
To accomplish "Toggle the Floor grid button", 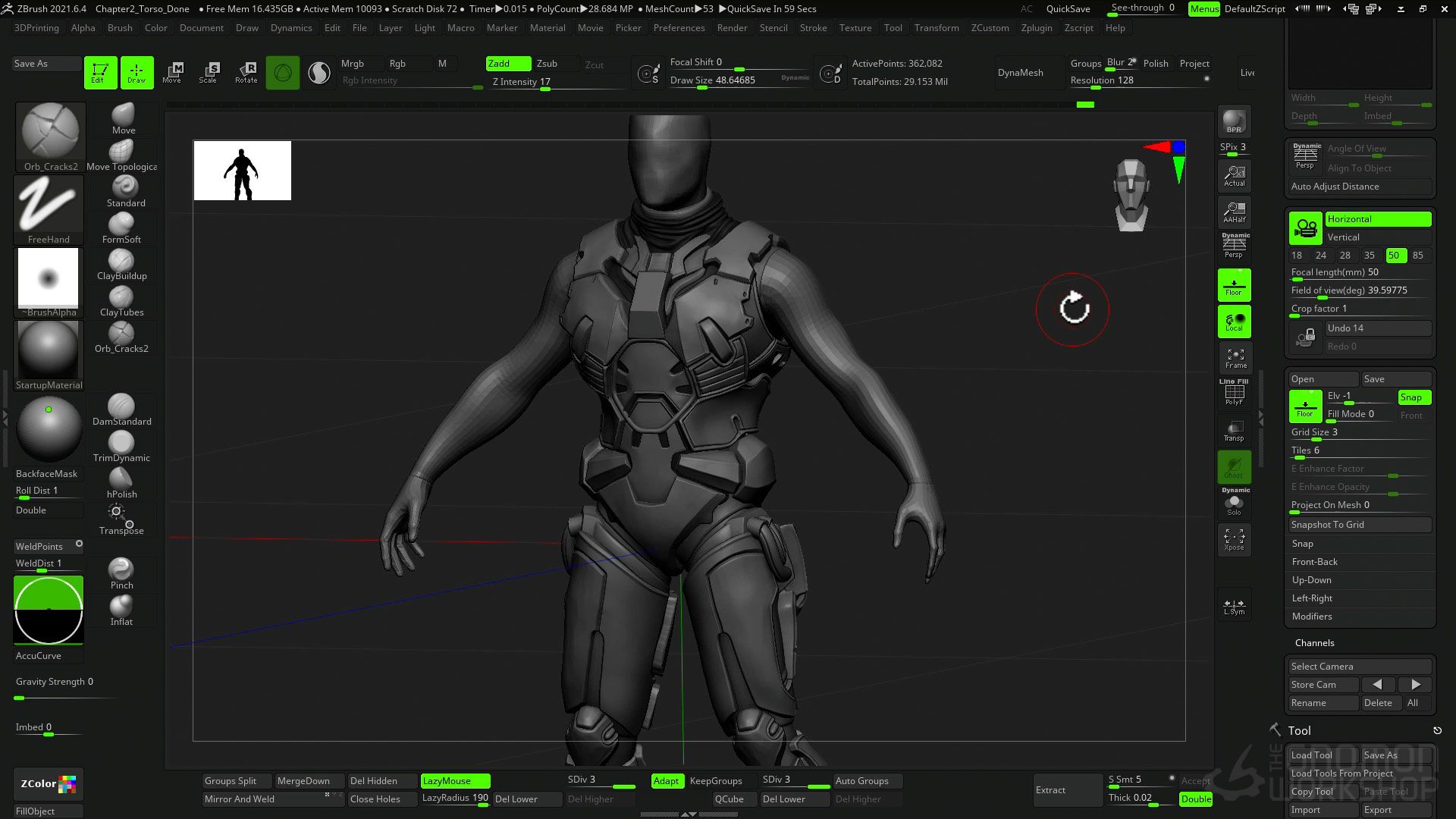I will coord(1234,286).
